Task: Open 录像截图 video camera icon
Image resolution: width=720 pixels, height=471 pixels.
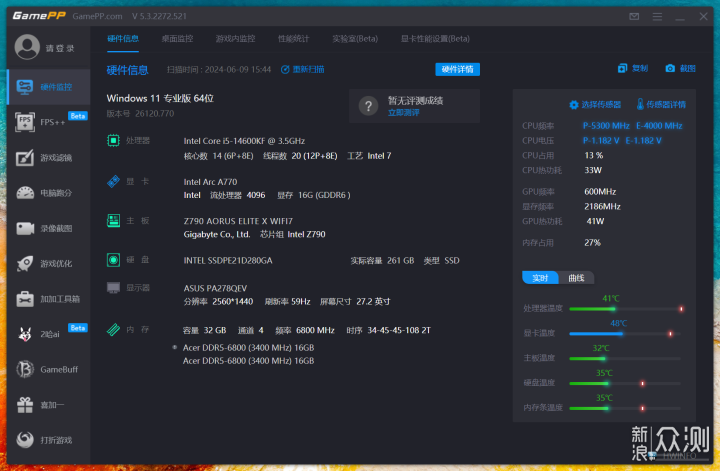Action: click(25, 228)
